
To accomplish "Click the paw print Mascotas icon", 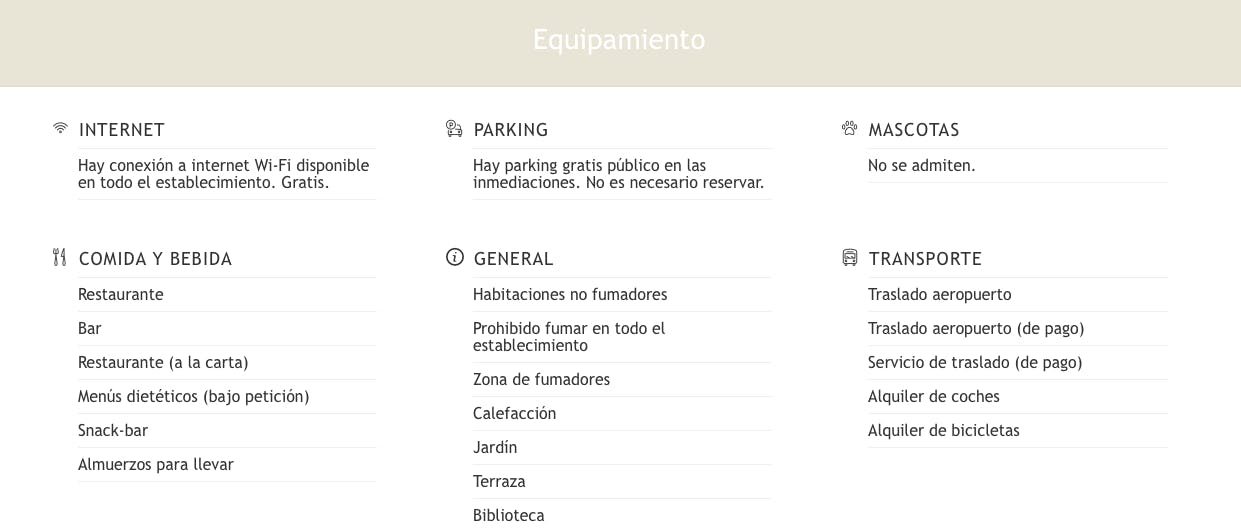I will [x=849, y=129].
